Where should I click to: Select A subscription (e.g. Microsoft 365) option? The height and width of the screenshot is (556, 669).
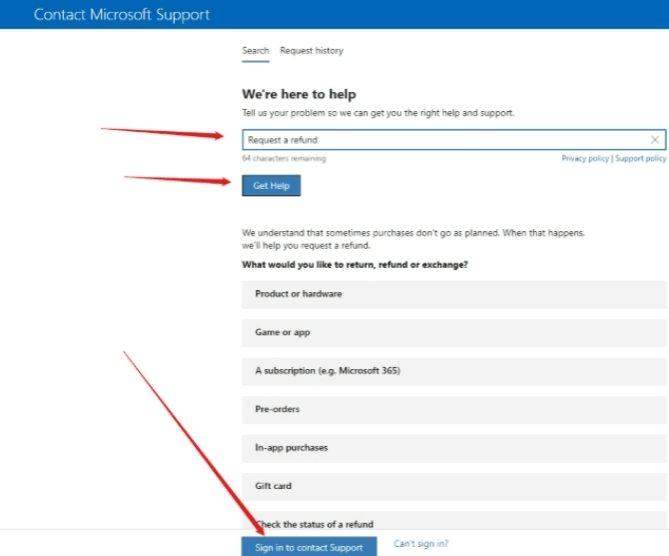tap(454, 371)
